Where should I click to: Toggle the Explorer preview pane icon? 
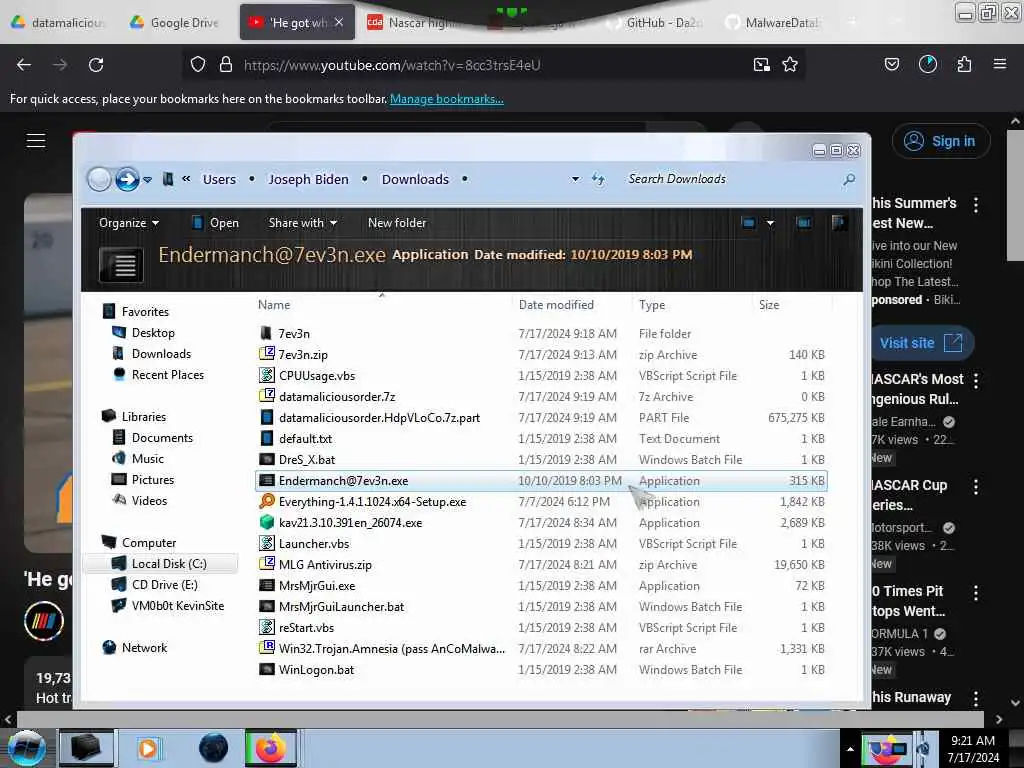pos(804,223)
